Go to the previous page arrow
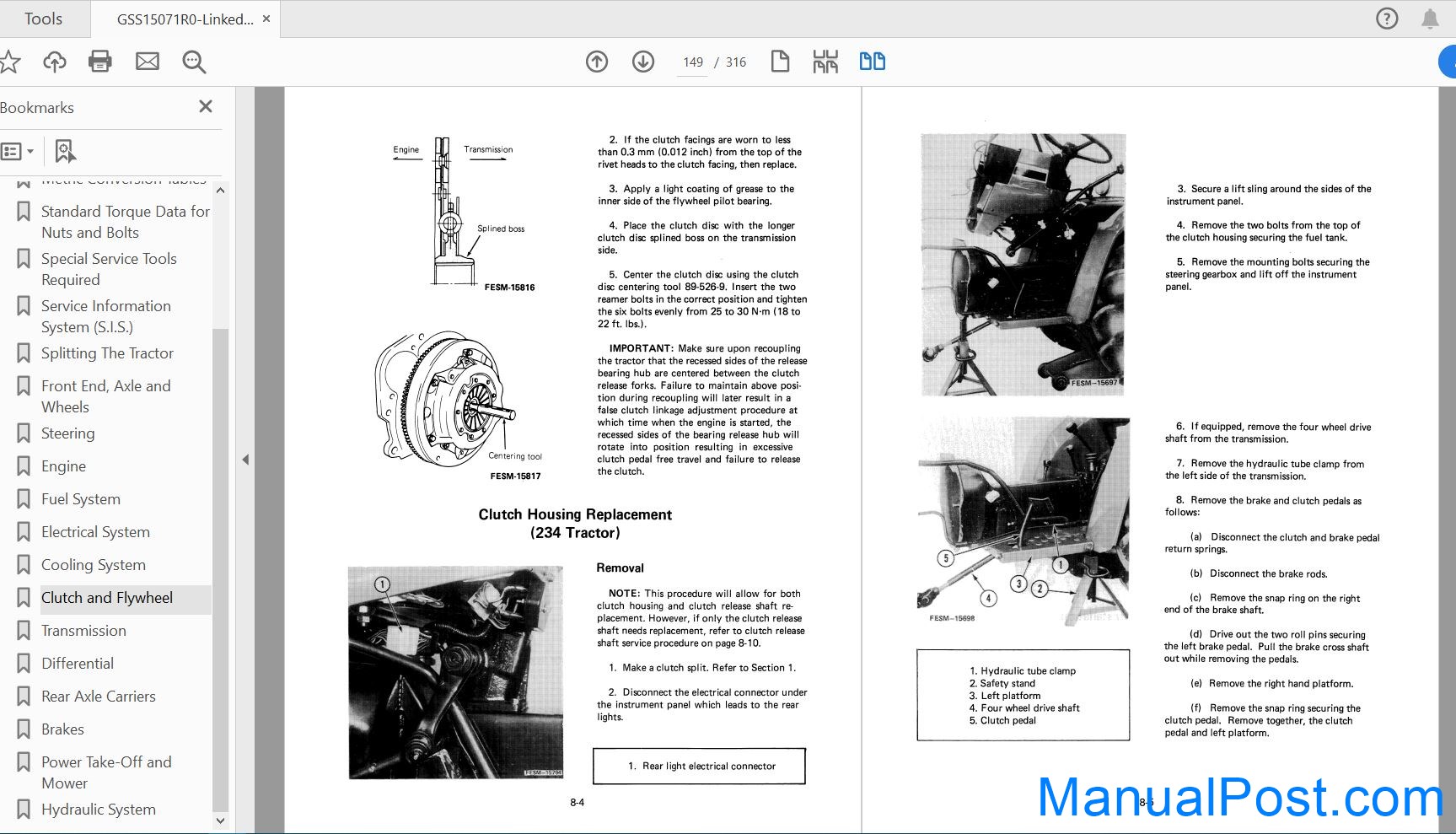This screenshot has width=1456, height=834. 597,62
